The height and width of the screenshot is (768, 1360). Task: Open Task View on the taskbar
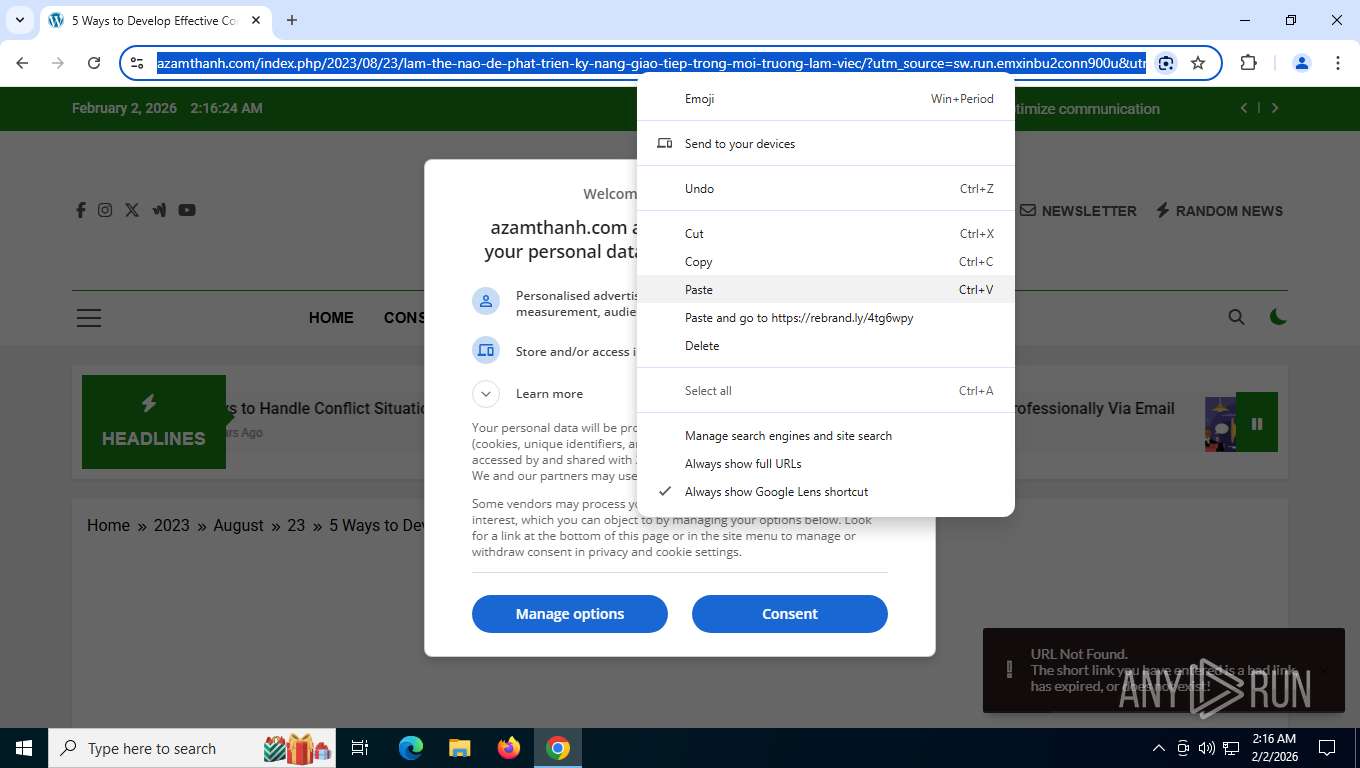[360, 748]
